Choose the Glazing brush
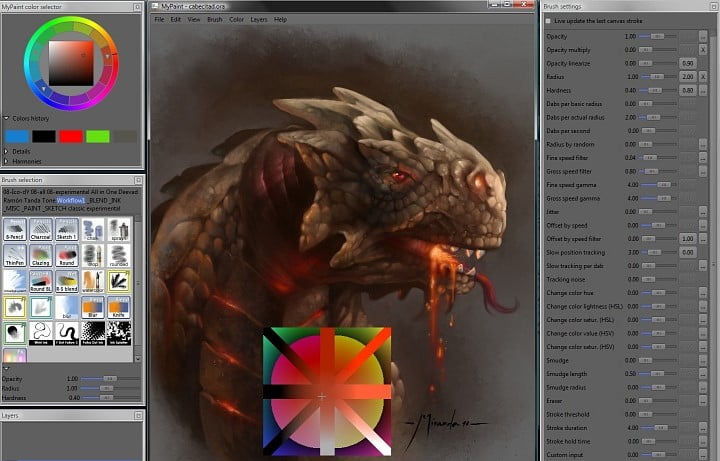 (40, 256)
